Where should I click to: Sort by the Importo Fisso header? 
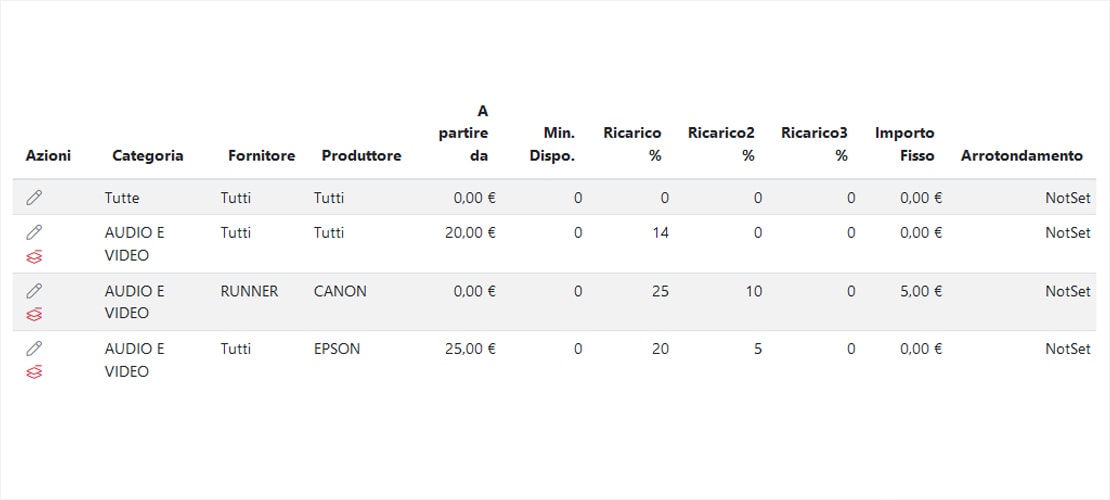[905, 144]
